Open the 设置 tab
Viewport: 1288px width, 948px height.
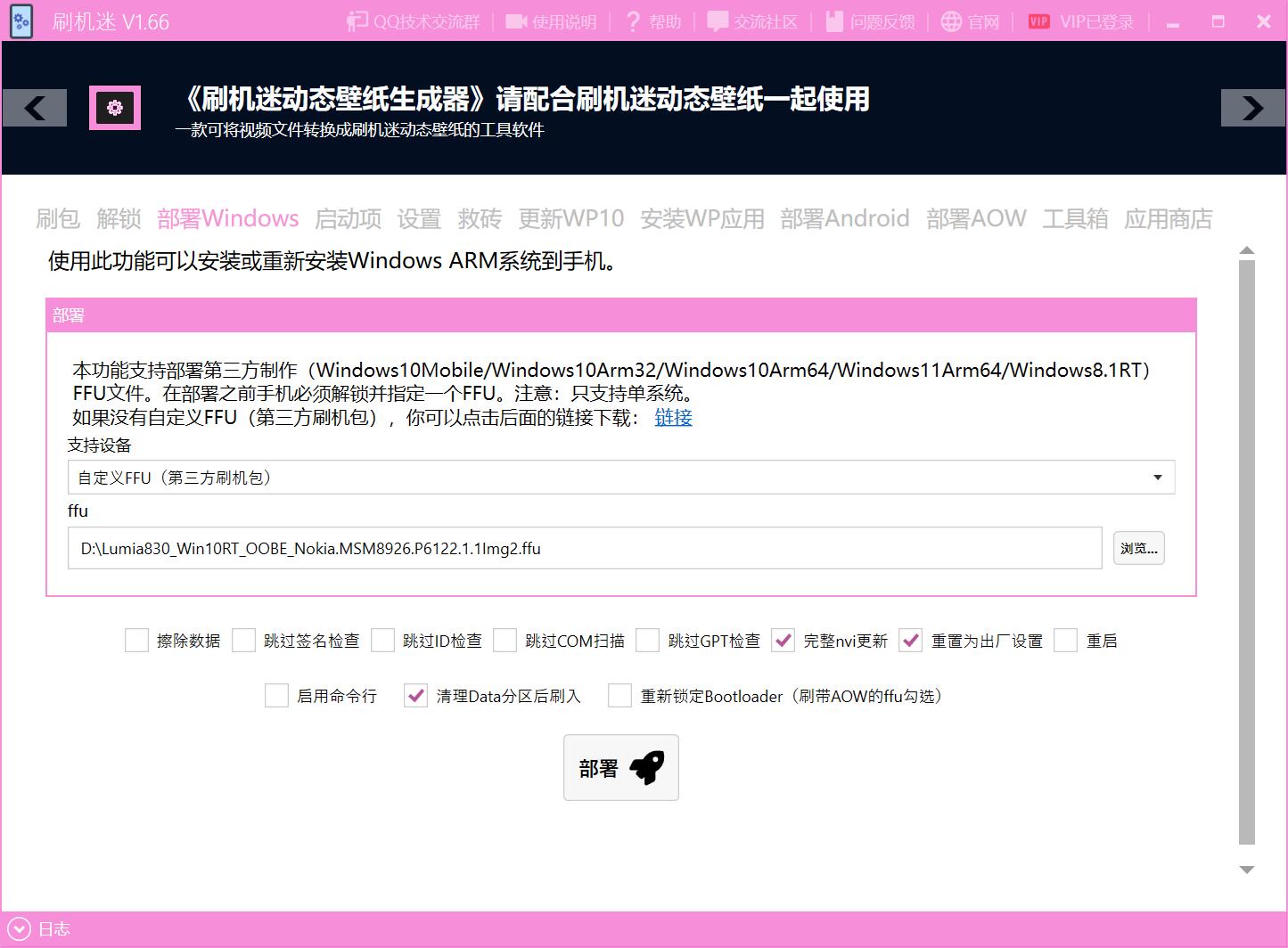(419, 218)
